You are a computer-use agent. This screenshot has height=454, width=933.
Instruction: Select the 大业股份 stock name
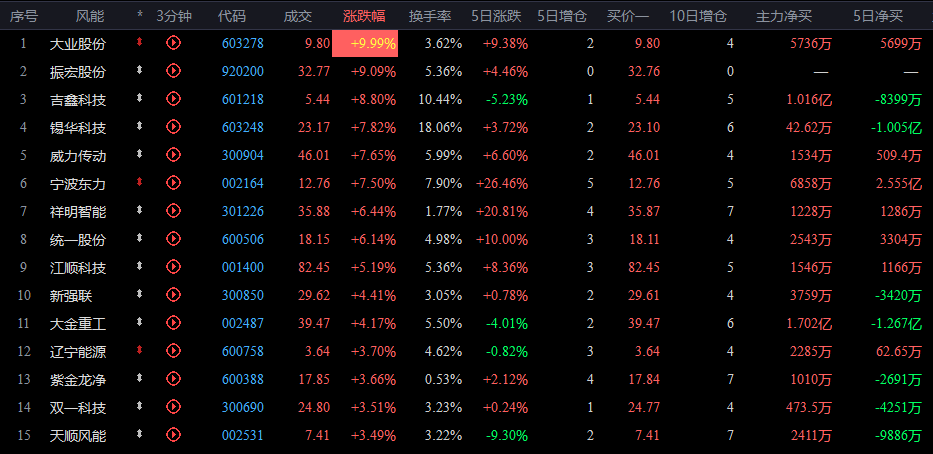[78, 43]
